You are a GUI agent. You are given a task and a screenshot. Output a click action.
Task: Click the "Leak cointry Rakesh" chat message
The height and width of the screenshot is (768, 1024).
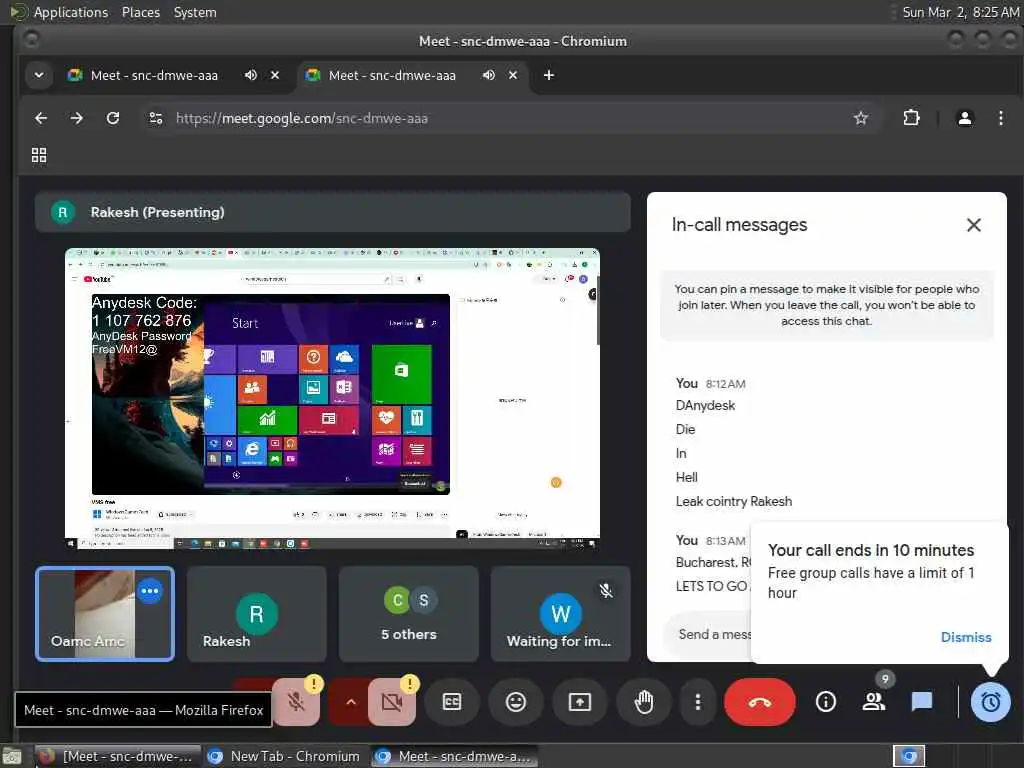coord(733,502)
